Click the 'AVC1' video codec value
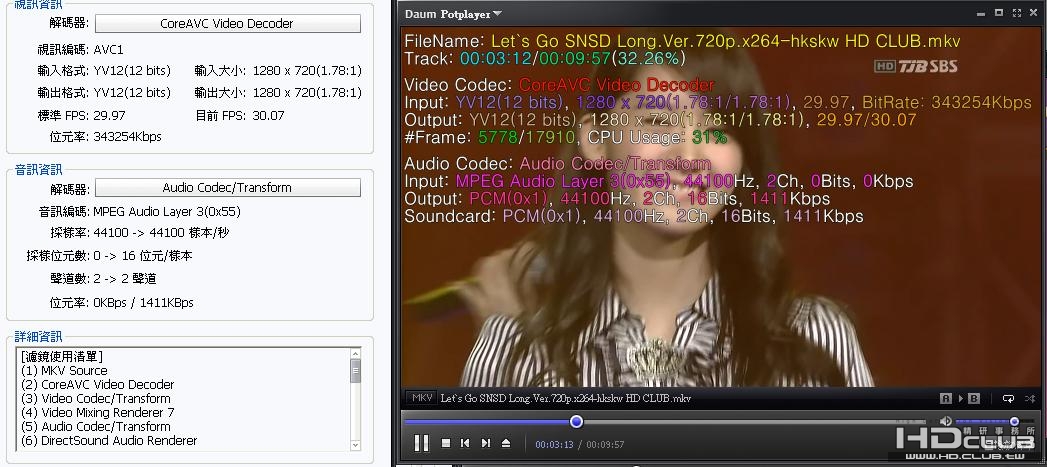This screenshot has height=467, width=1047. pyautogui.click(x=108, y=50)
